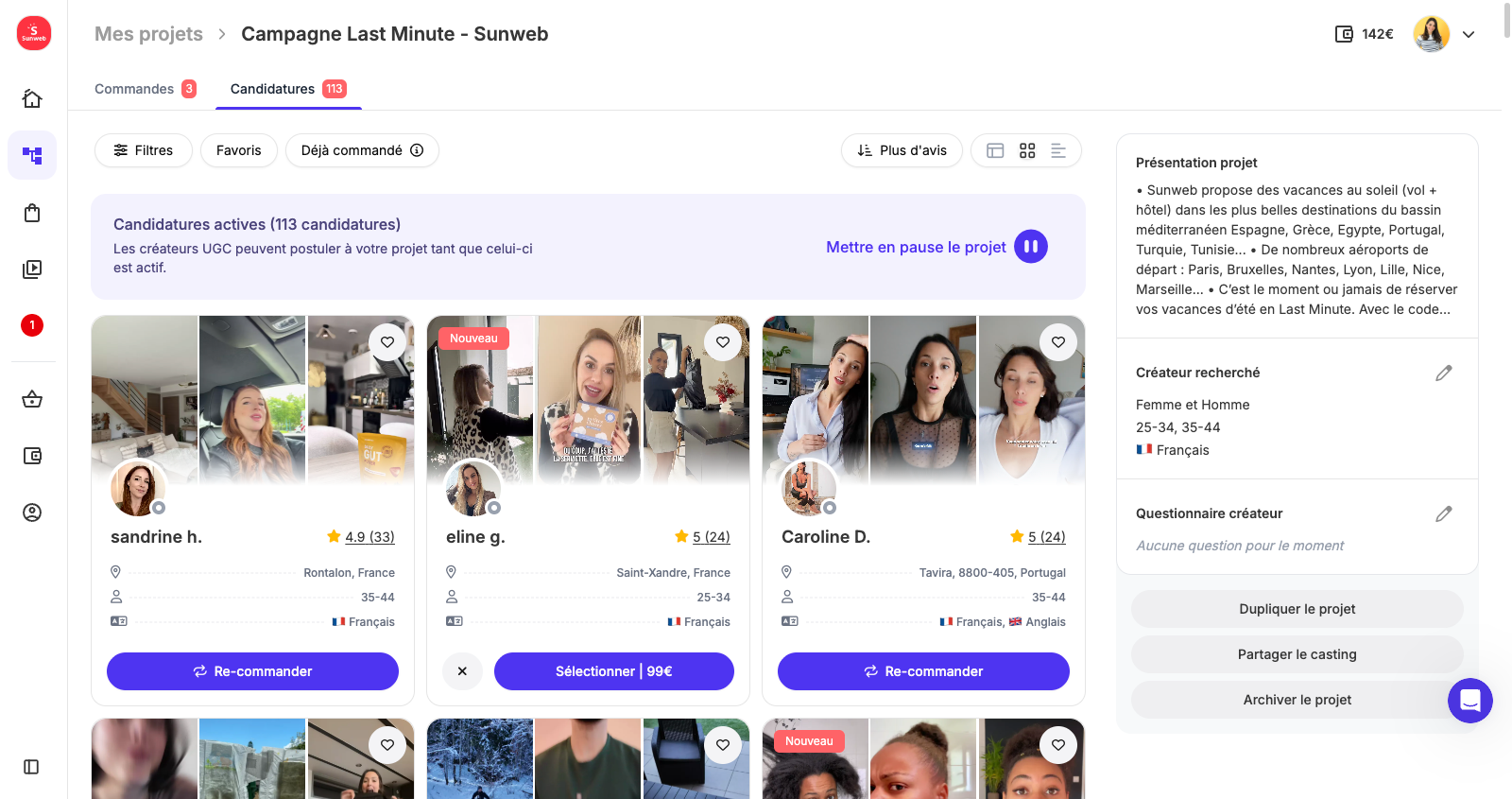Open the wallet icon in sidebar

pos(32,456)
